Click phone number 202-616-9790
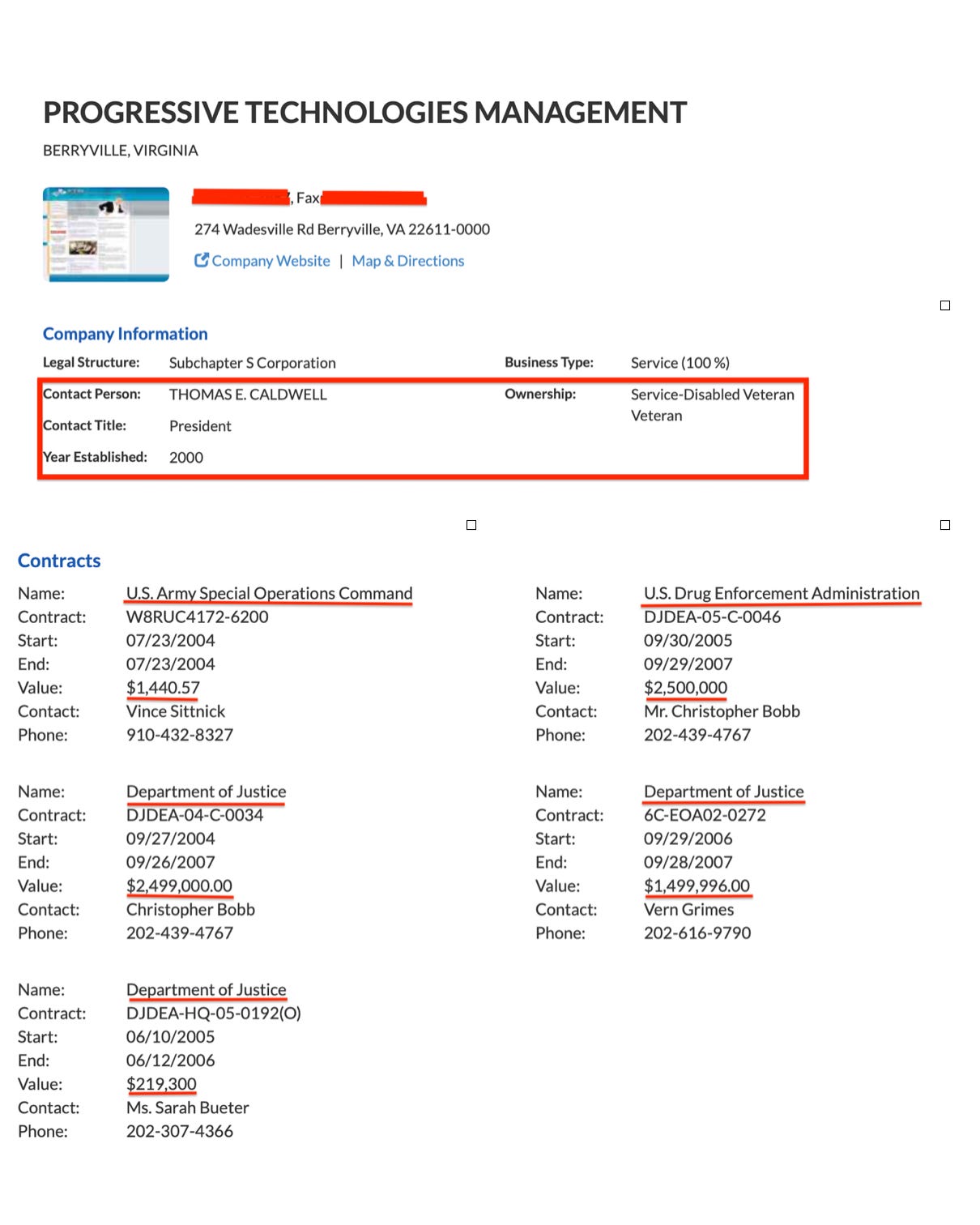980x1225 pixels. pos(697,933)
